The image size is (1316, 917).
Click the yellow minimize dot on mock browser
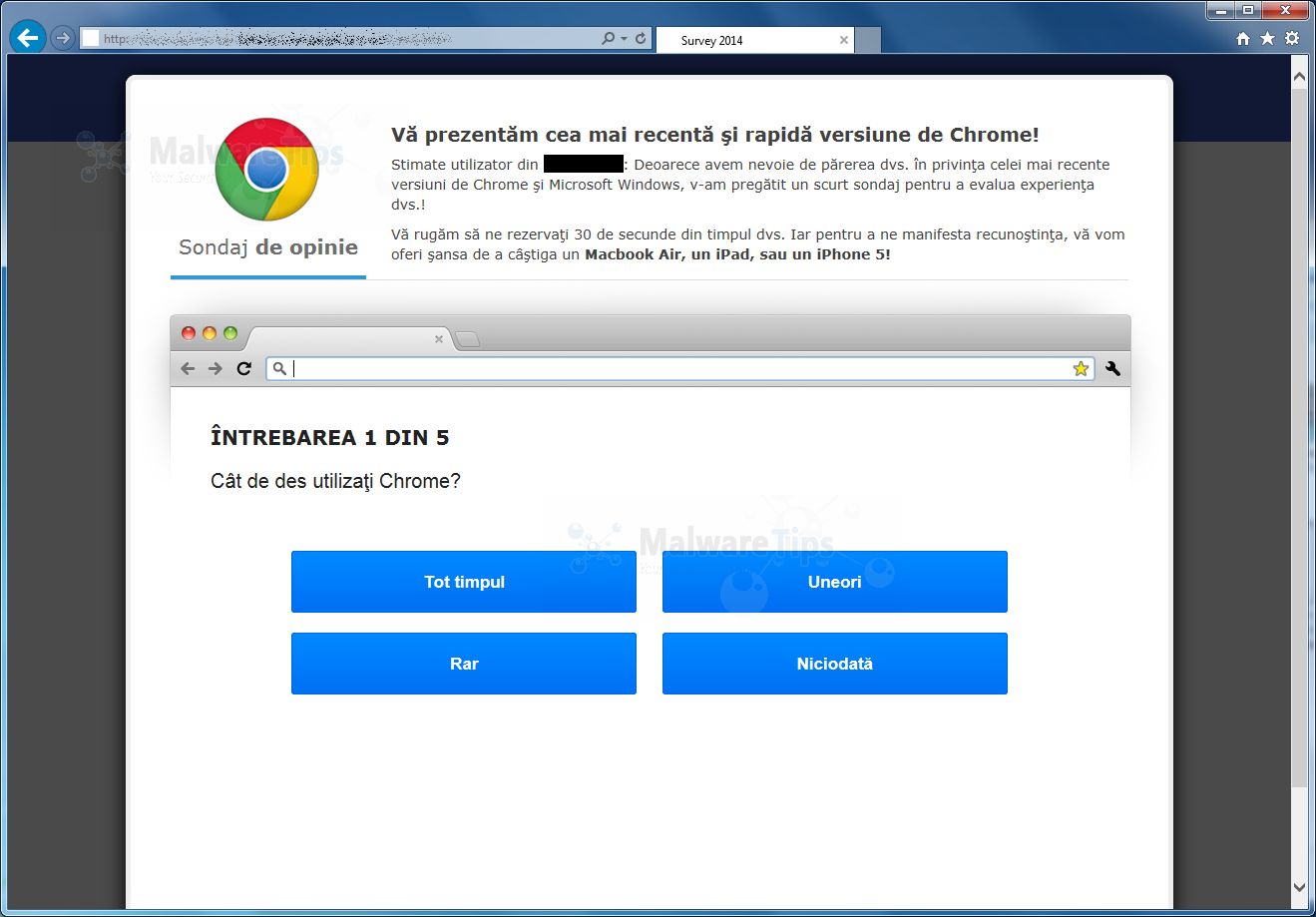210,333
